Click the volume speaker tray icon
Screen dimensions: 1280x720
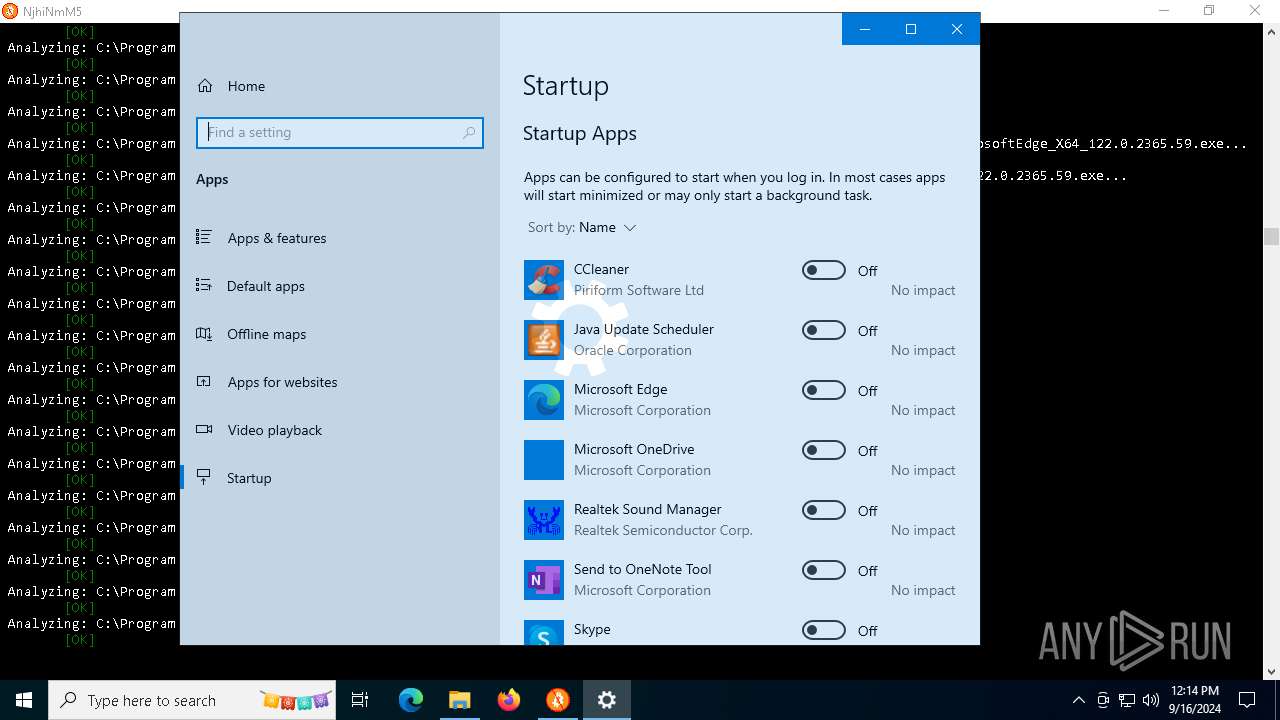point(1150,700)
